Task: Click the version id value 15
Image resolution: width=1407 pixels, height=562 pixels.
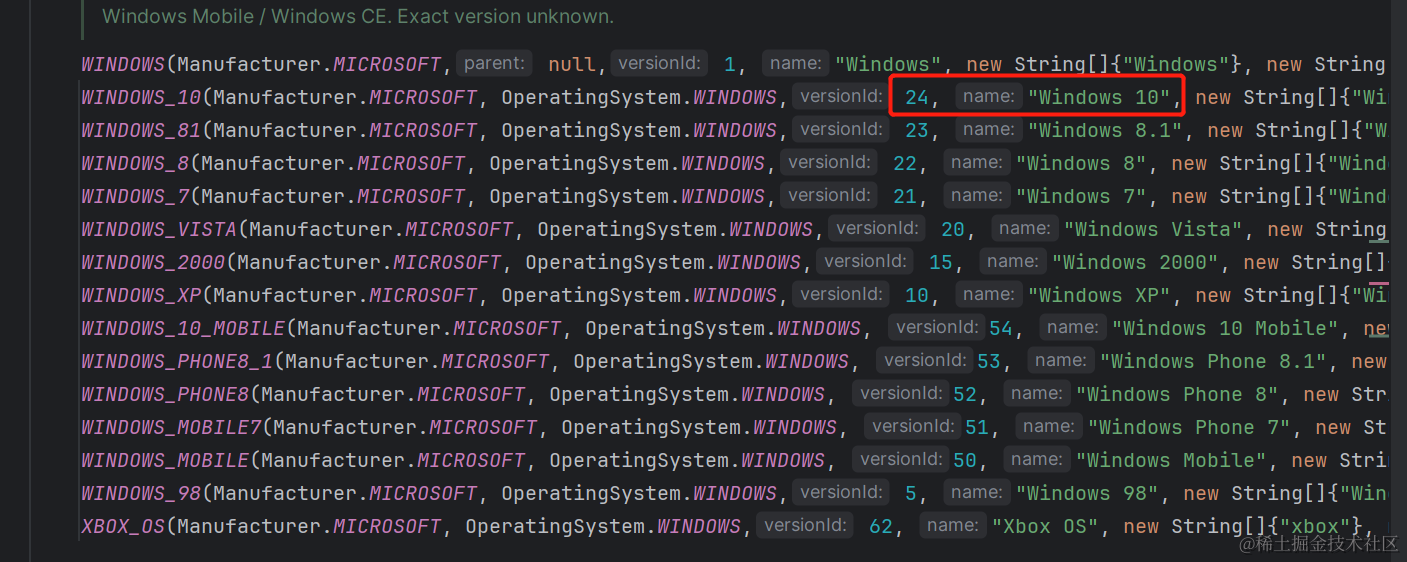Action: [941, 262]
